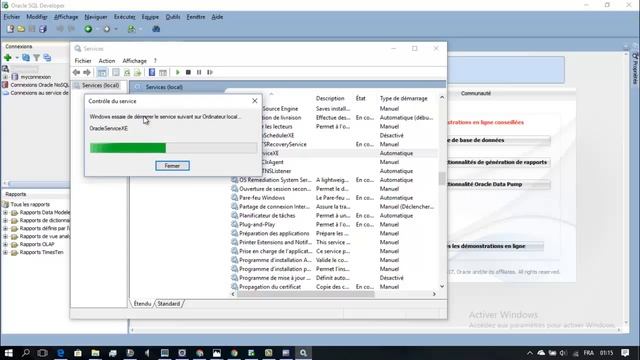The width and height of the screenshot is (640, 360).
Task: Open the Communauté tab in SQL Developer start page
Action: tap(476, 93)
